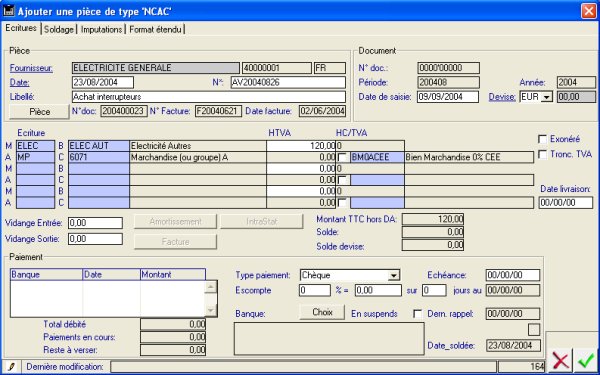Open the Fournisseur link
This screenshot has width=600, height=375.
coord(31,68)
